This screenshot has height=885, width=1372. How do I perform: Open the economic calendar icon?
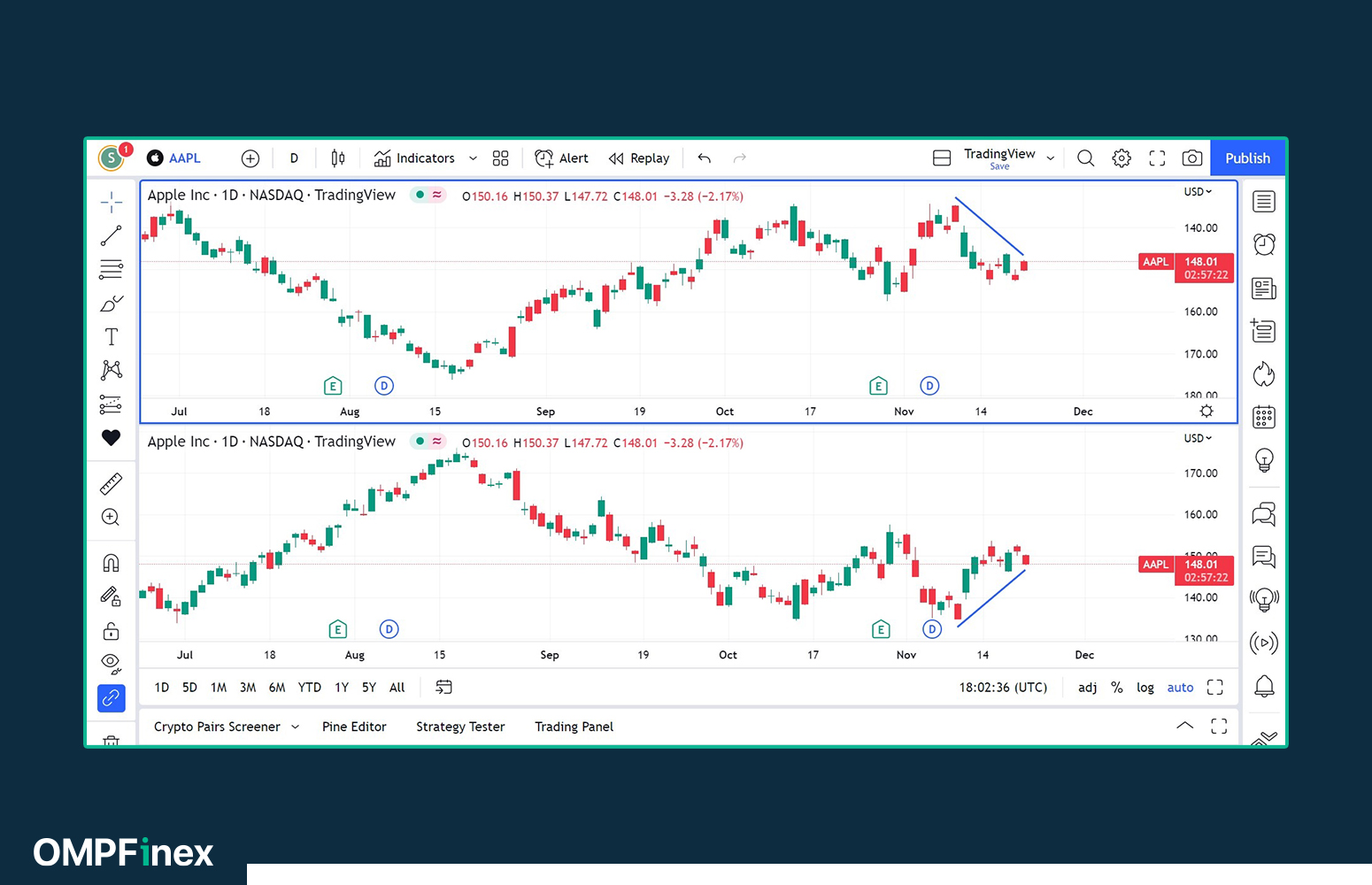click(x=1264, y=417)
